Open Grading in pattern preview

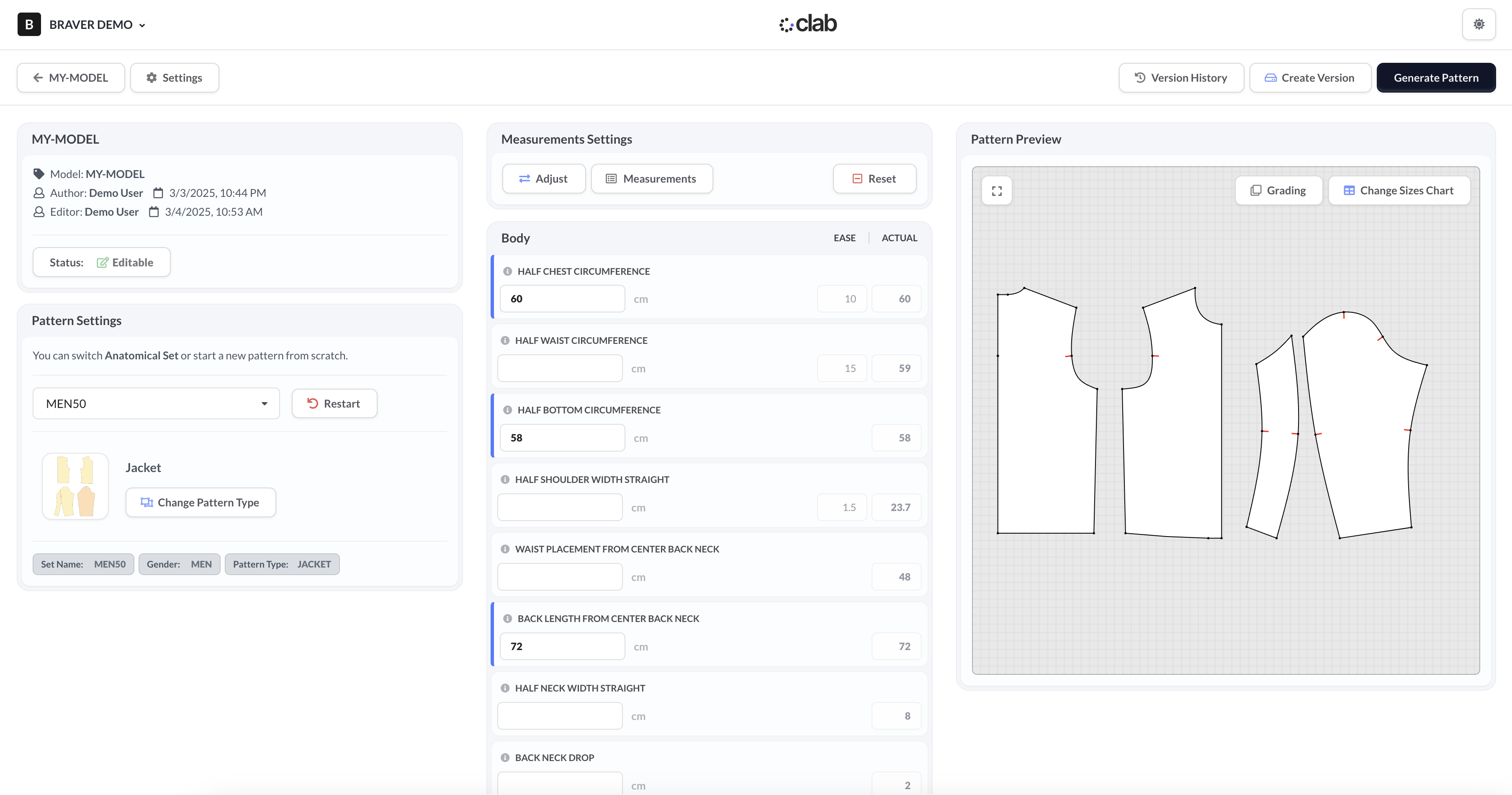[1278, 190]
